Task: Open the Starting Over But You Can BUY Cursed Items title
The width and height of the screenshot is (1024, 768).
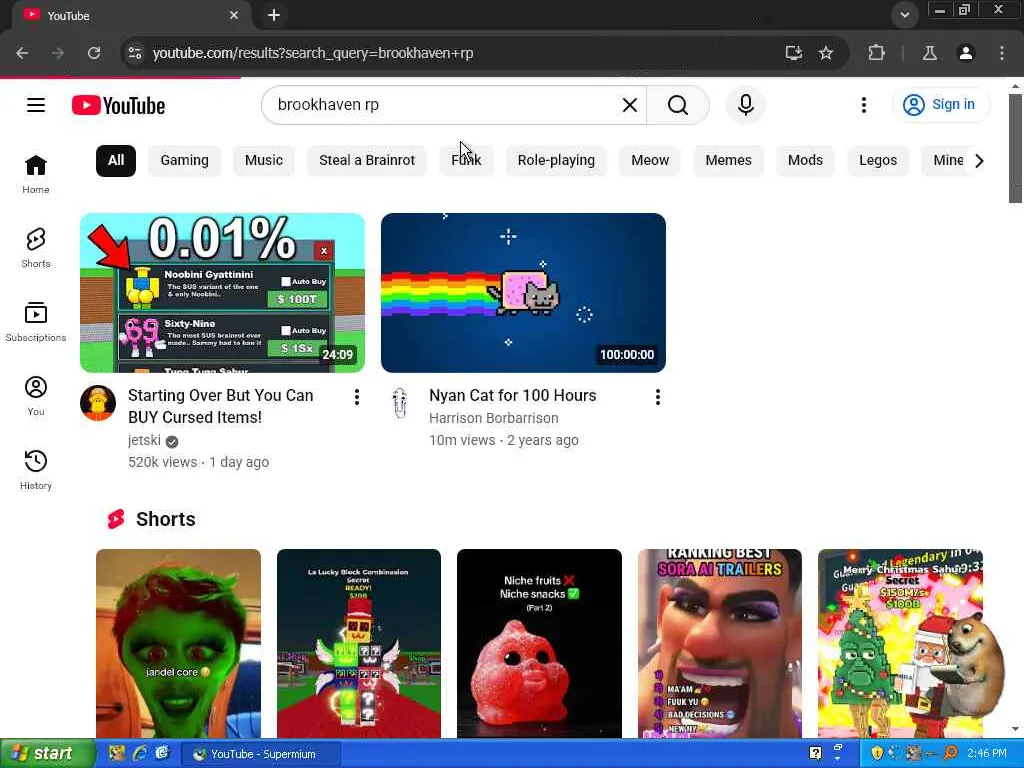Action: [x=221, y=406]
